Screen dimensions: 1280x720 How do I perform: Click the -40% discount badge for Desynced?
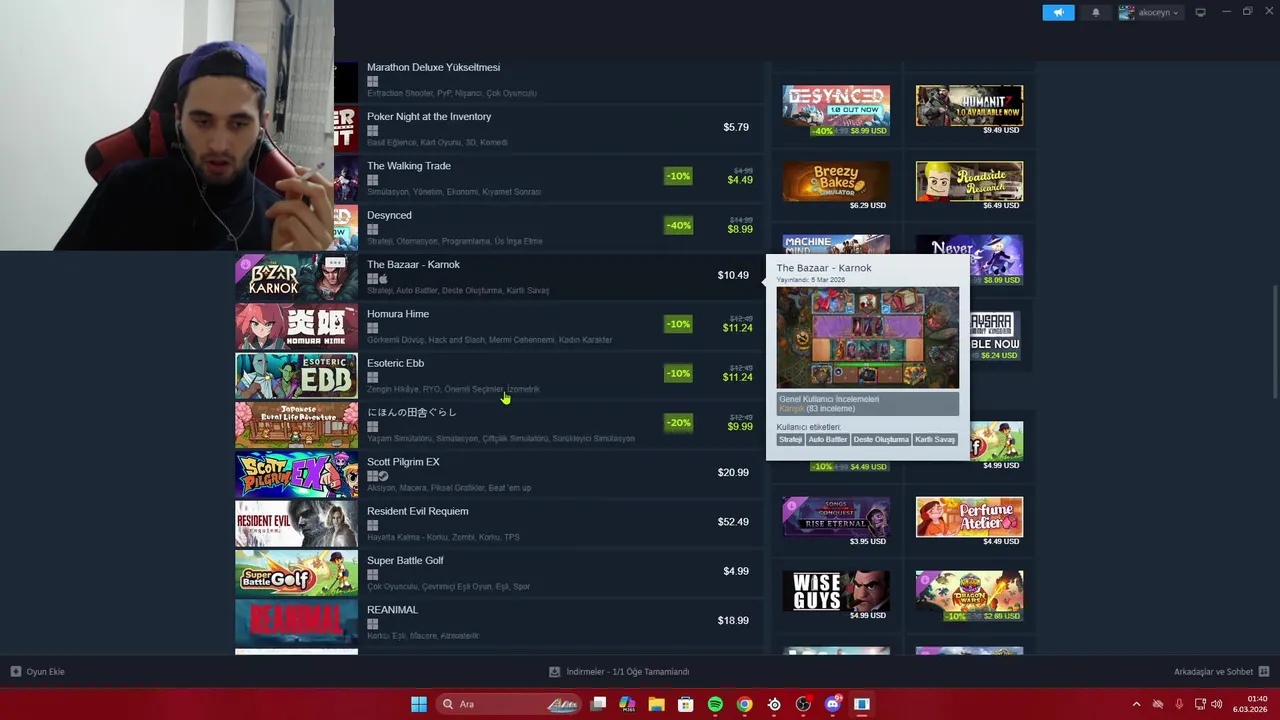point(678,225)
